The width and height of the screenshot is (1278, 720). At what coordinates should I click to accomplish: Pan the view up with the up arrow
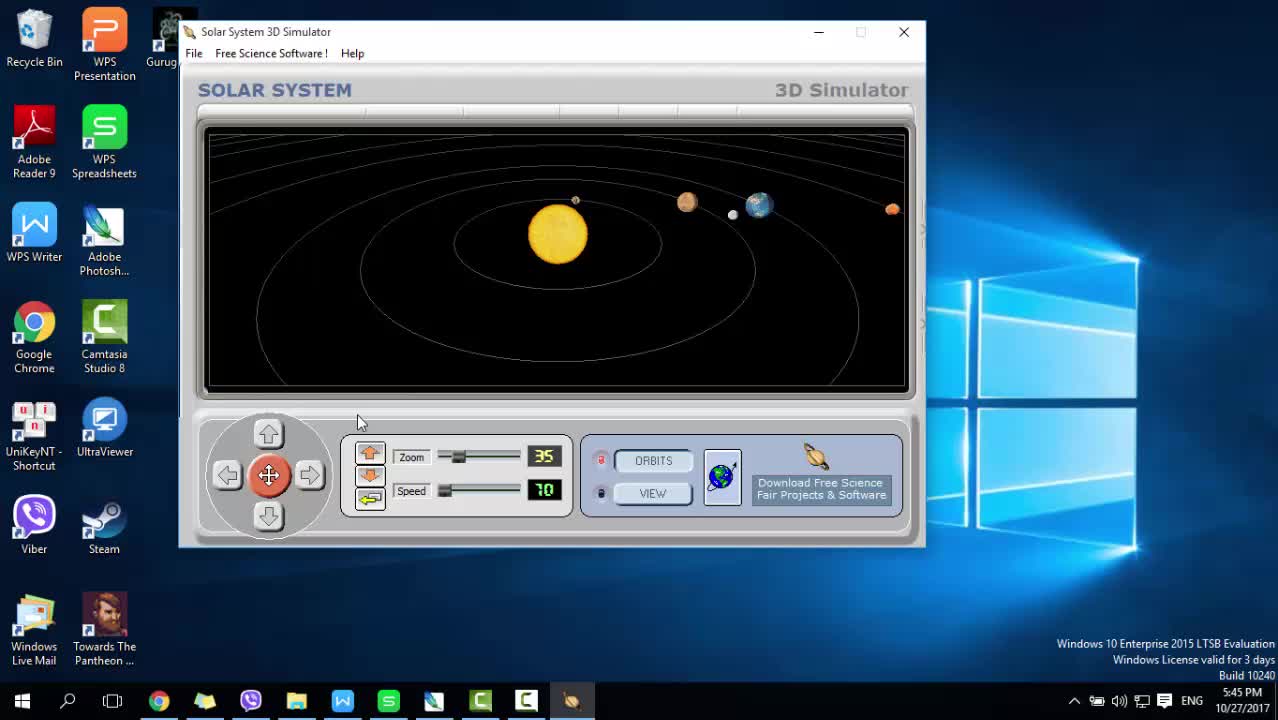click(268, 434)
